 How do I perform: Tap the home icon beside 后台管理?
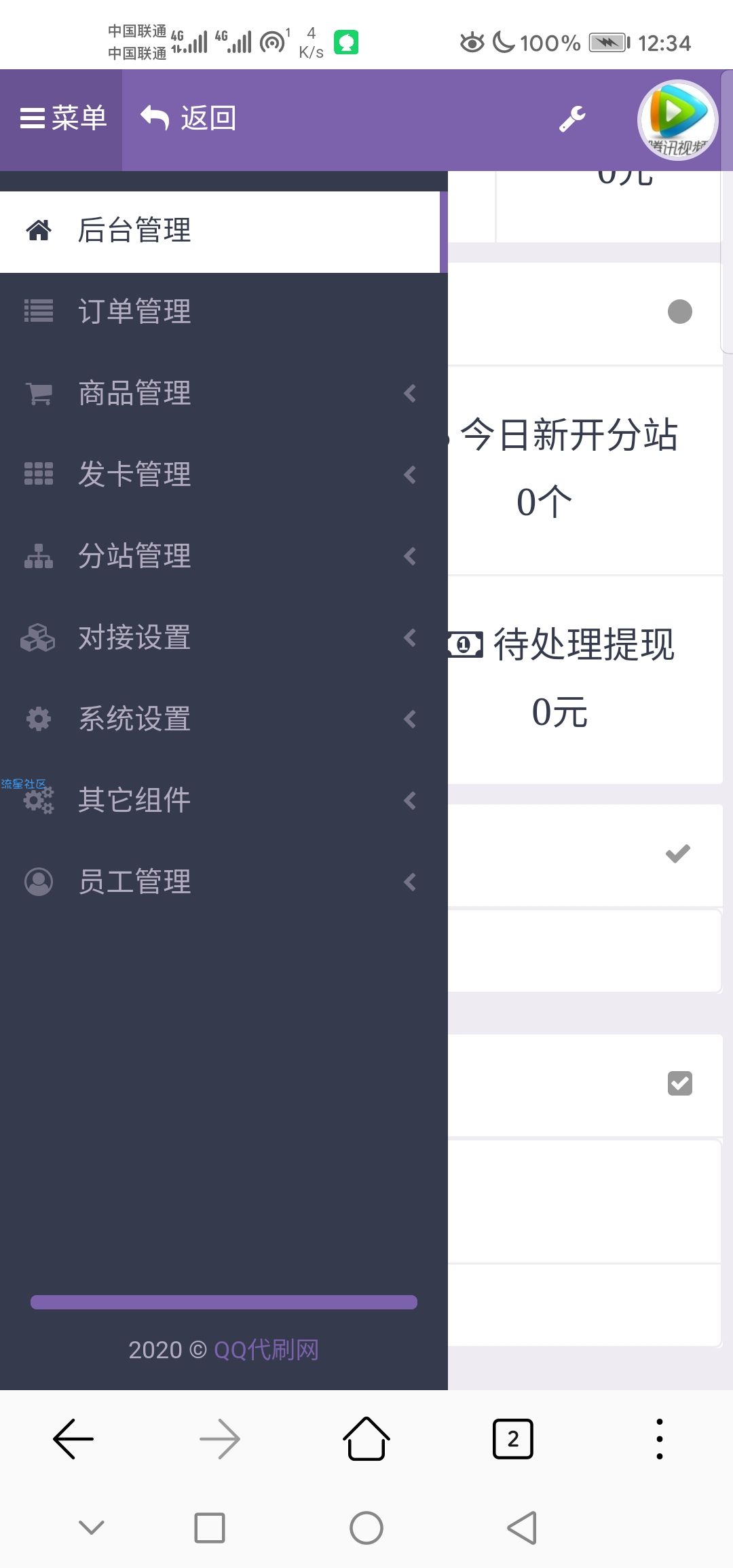[x=39, y=230]
